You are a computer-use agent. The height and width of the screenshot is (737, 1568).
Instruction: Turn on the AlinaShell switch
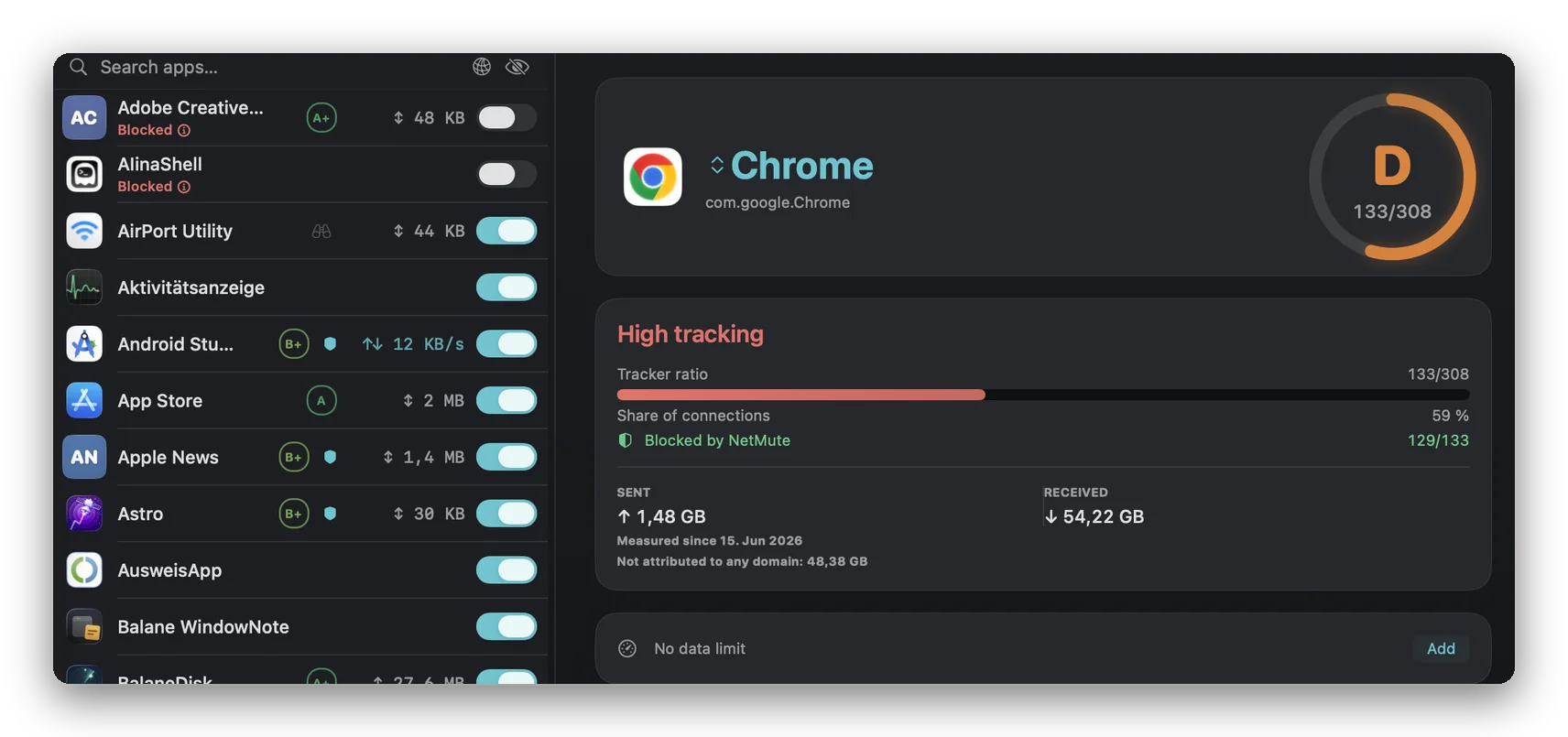(506, 174)
